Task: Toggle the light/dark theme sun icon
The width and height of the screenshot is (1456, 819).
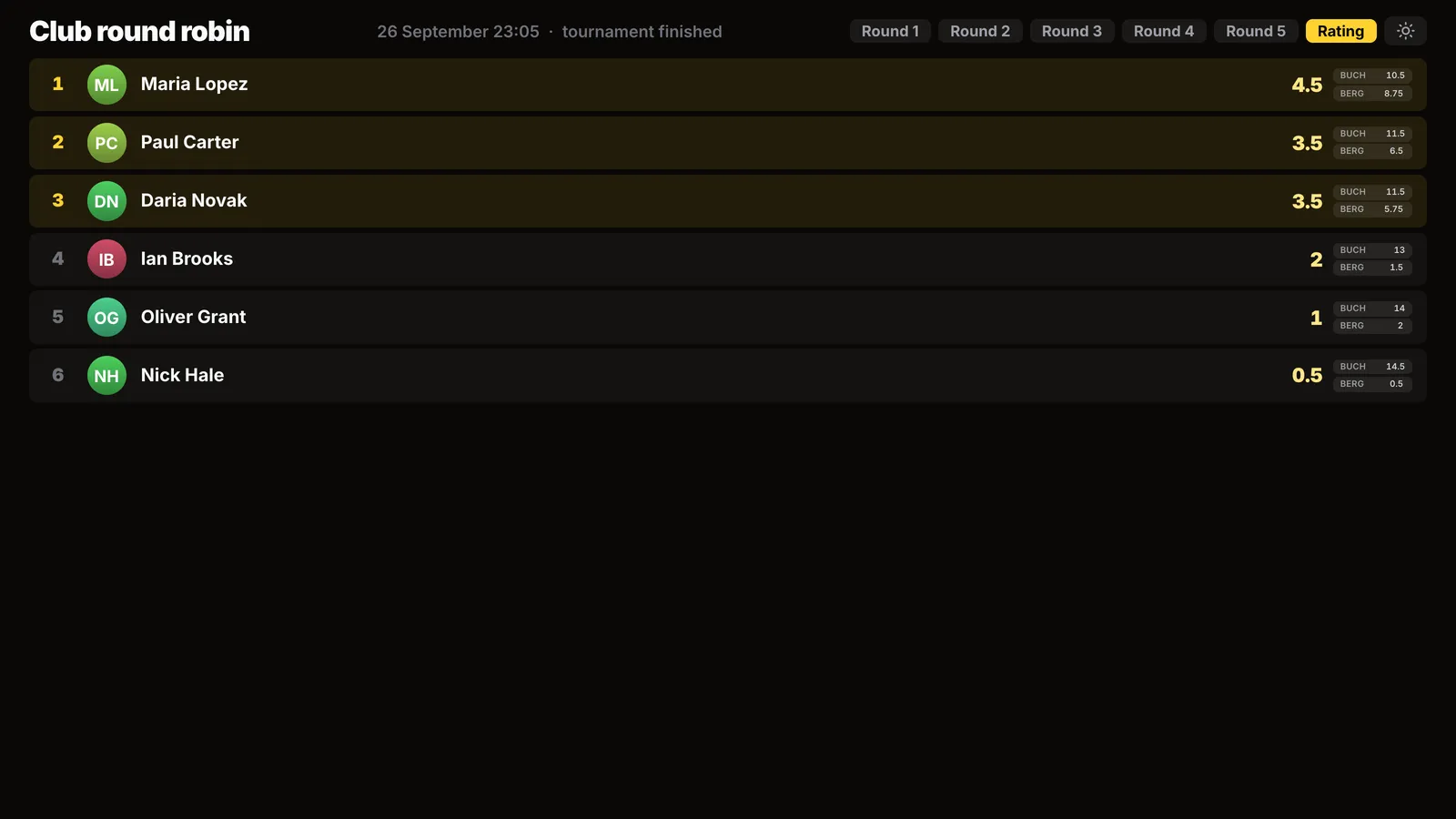Action: pos(1405,31)
